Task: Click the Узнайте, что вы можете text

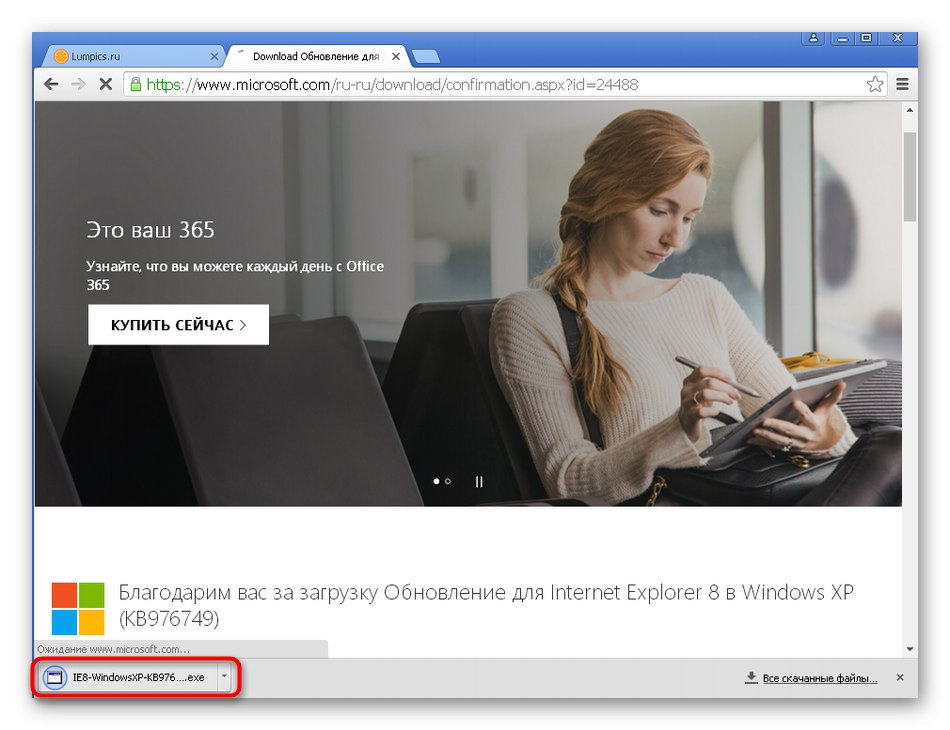Action: [235, 275]
